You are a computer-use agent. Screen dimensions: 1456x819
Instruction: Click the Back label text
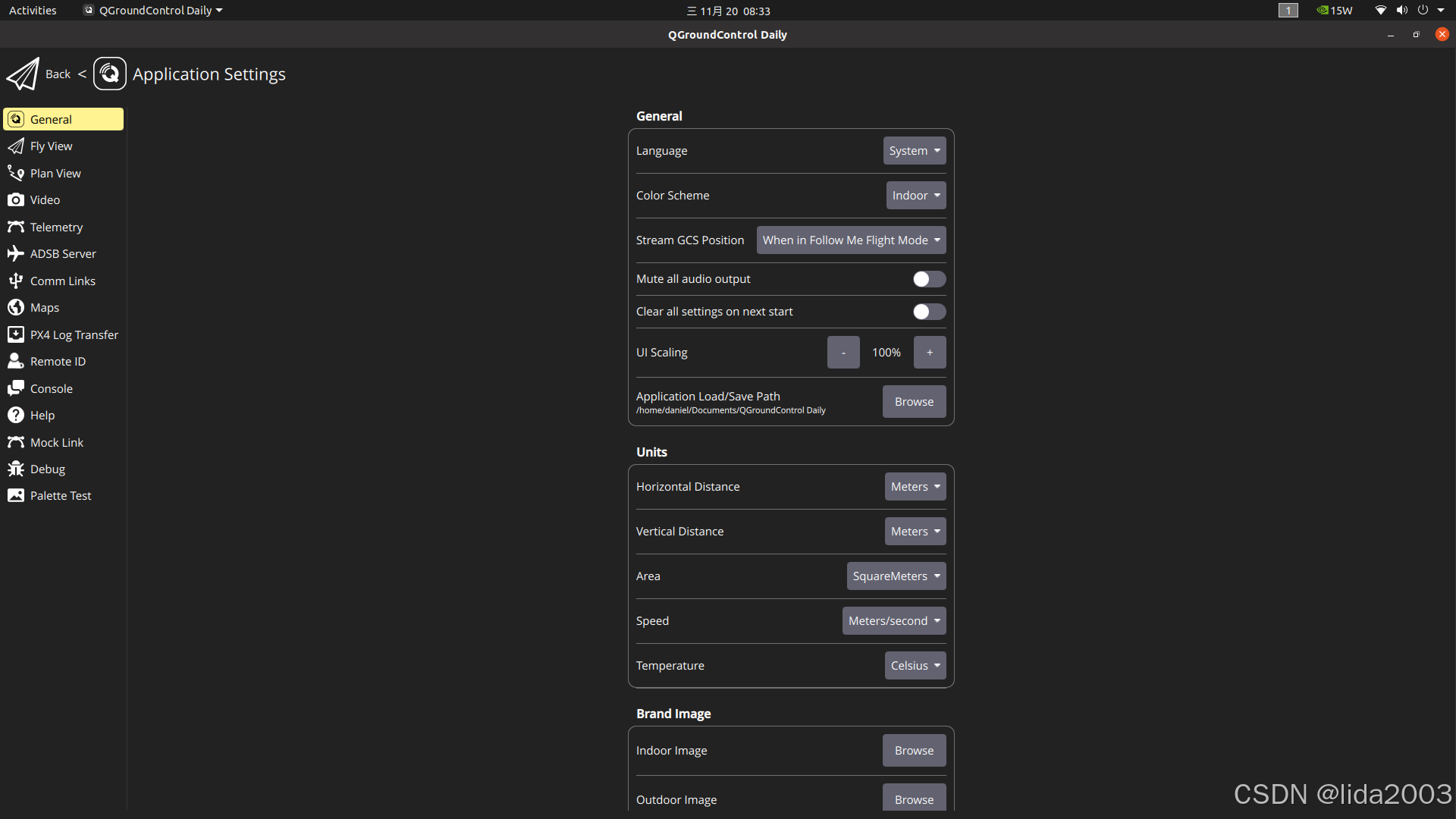pyautogui.click(x=58, y=74)
